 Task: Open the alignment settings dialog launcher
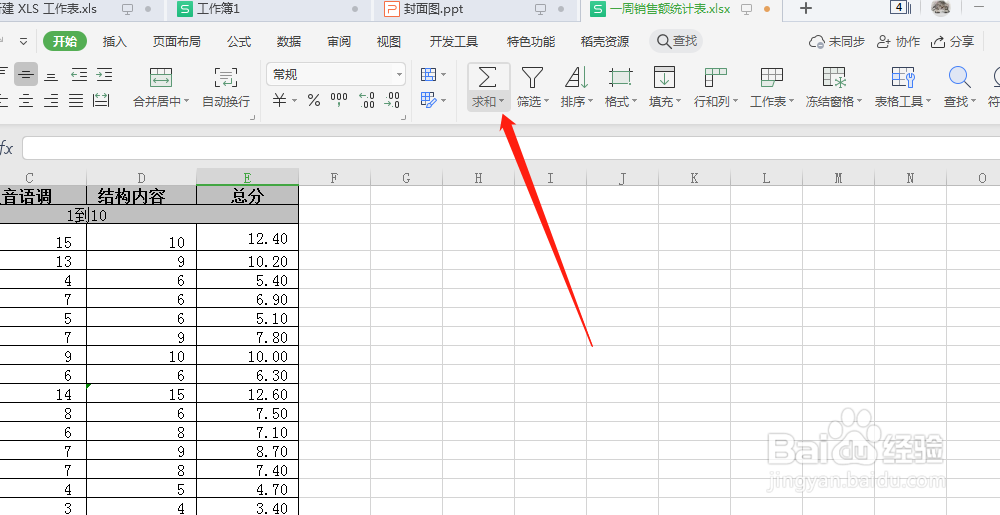253,118
